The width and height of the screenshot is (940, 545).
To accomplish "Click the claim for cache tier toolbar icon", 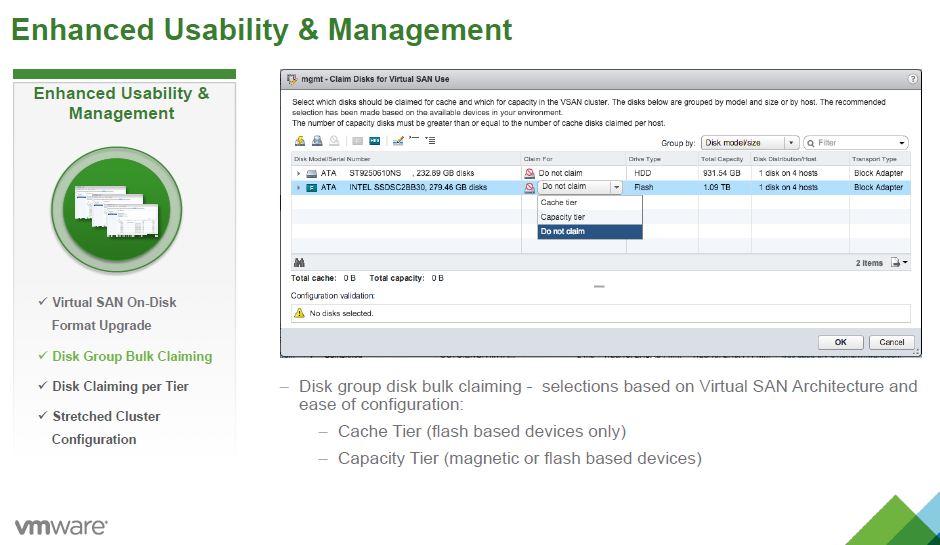I will click(x=300, y=142).
